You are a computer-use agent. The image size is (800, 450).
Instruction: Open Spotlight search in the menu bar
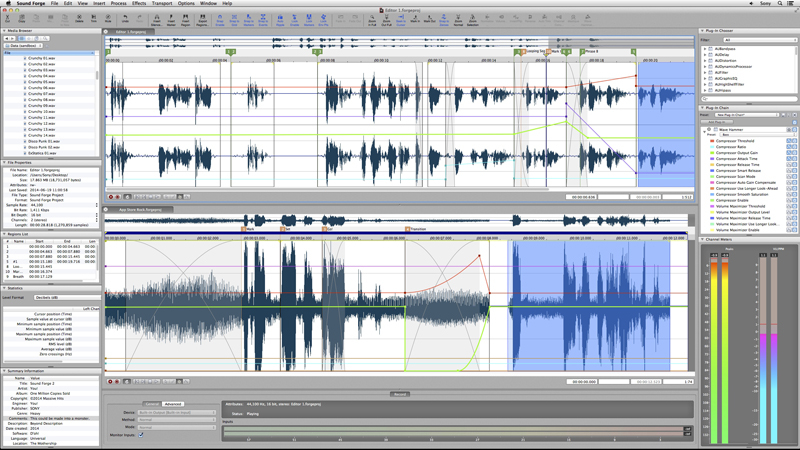(x=780, y=3)
